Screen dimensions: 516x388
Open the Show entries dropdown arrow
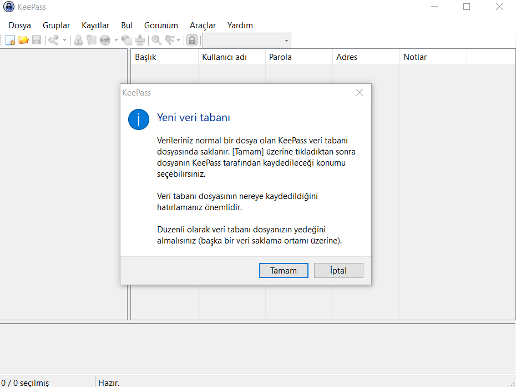pos(178,40)
